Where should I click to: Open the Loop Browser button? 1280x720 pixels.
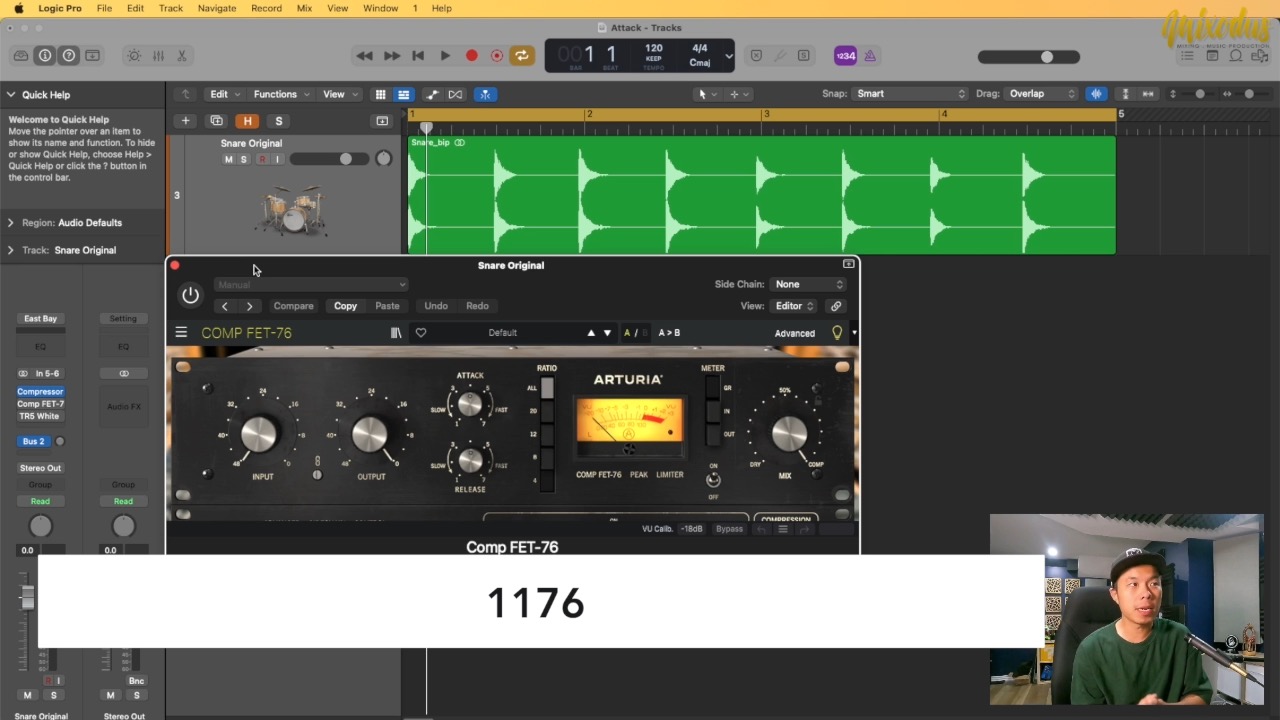(x=1236, y=56)
